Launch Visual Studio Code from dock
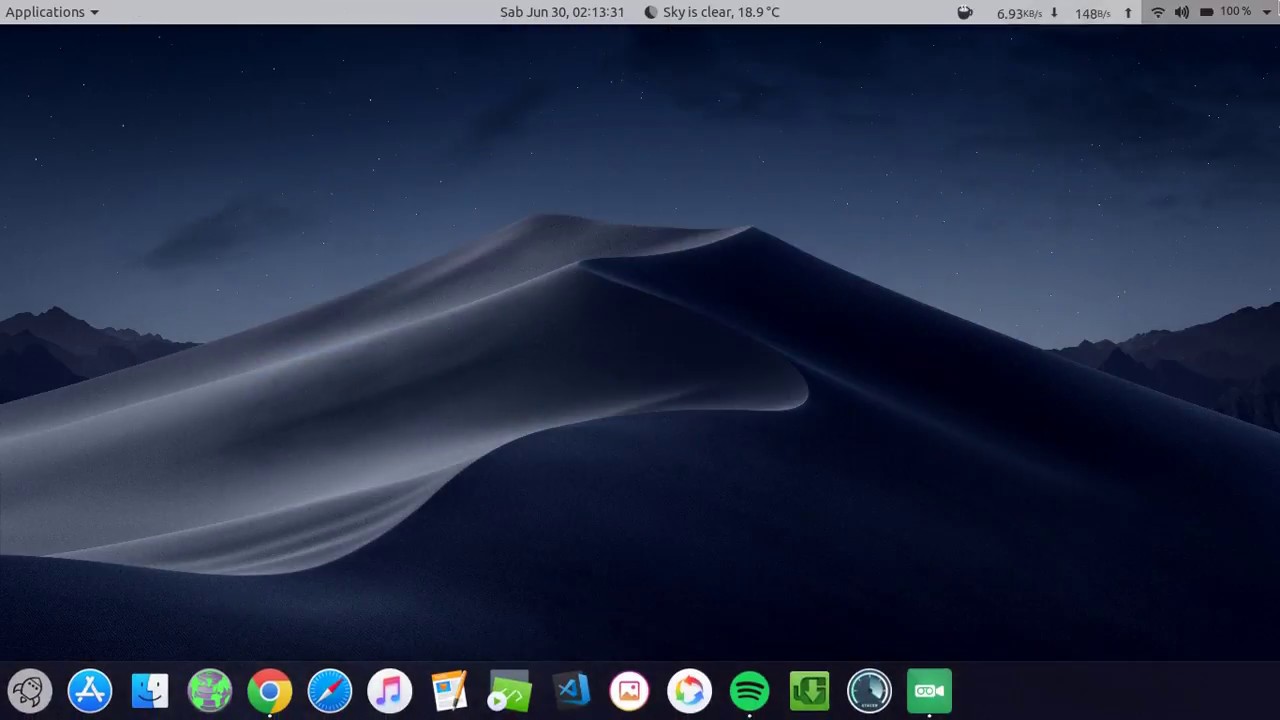This screenshot has height=720, width=1280. coord(570,691)
